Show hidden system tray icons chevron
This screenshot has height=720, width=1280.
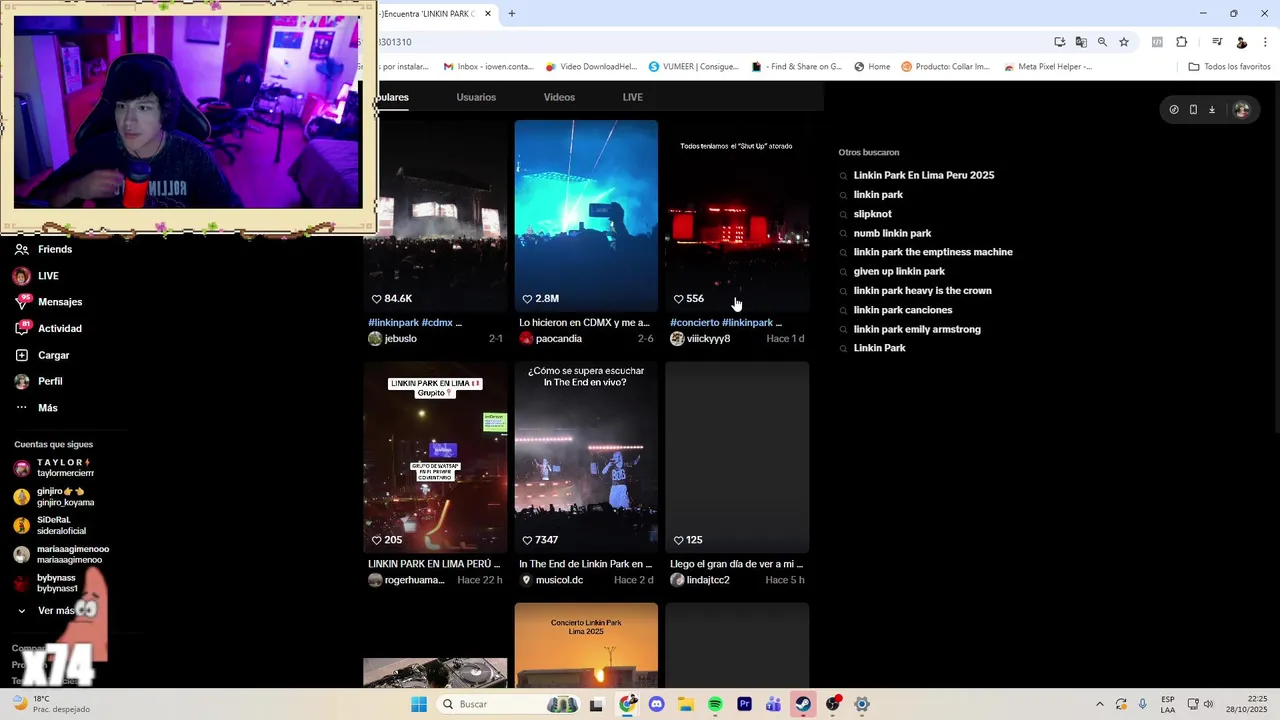[1100, 704]
